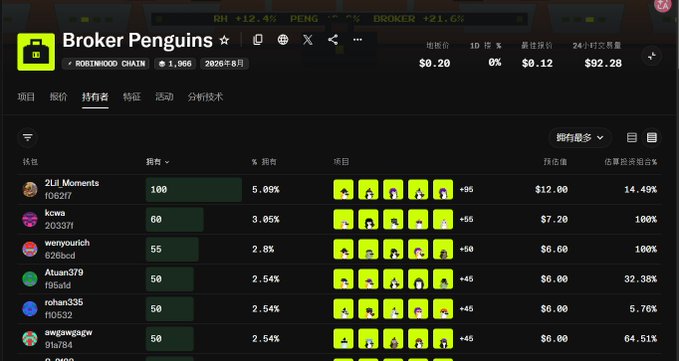Open the filter icon above the table
This screenshot has height=361, width=679.
(28, 138)
